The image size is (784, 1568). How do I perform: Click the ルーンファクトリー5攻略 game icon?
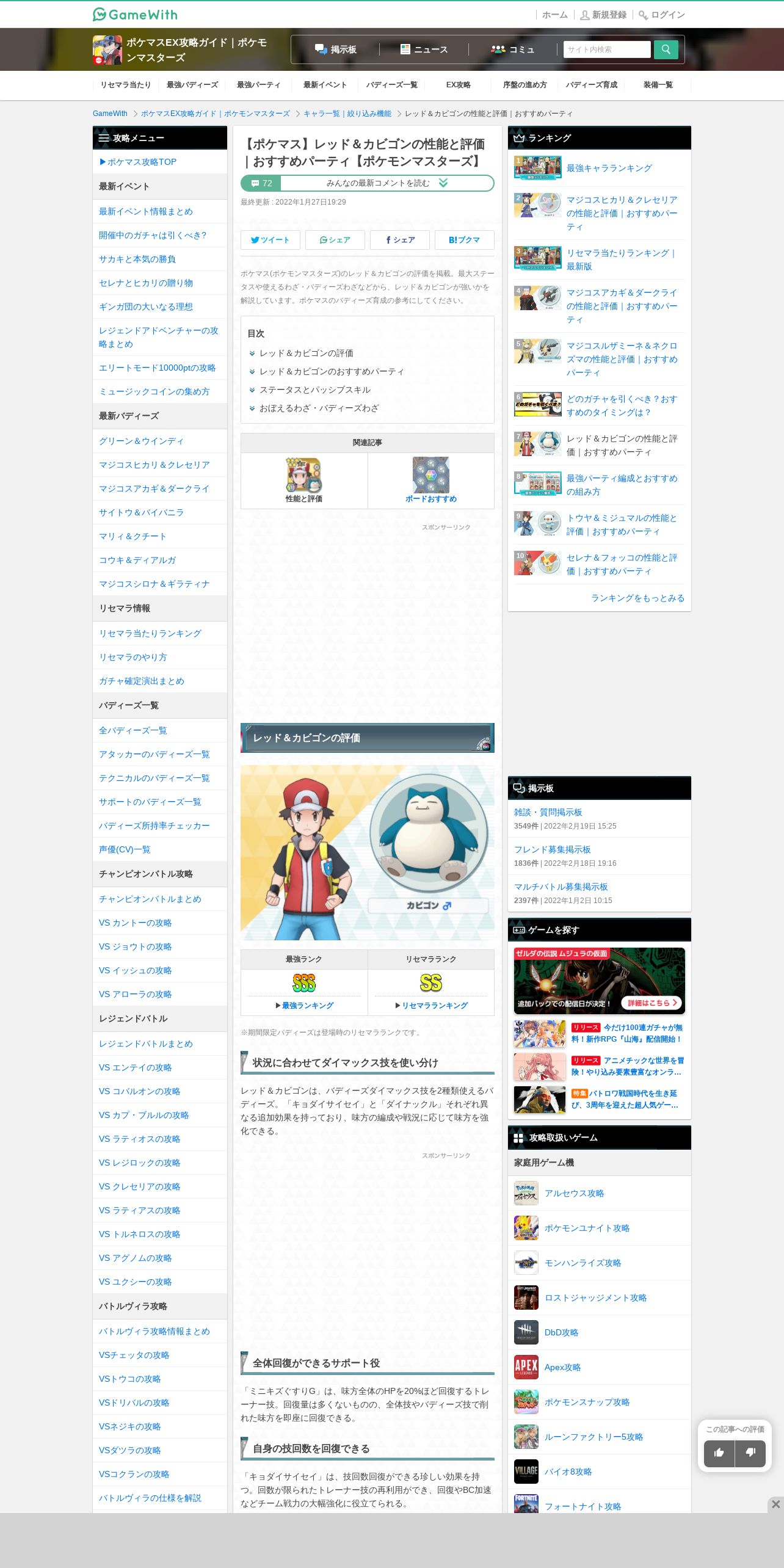[526, 1437]
